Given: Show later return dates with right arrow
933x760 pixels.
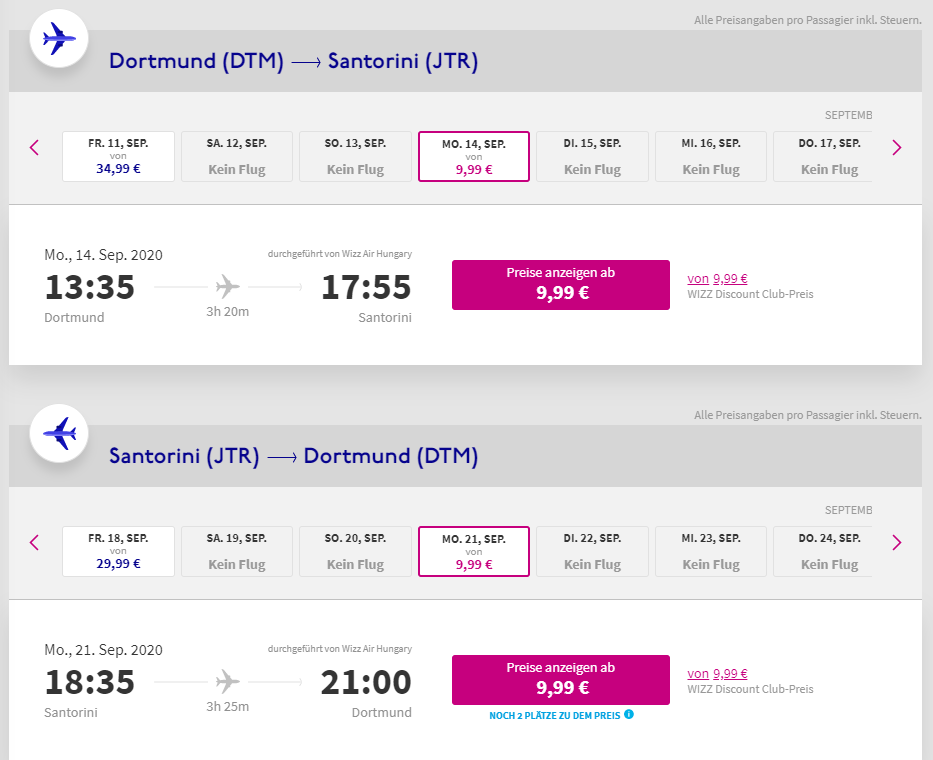Looking at the screenshot, I should pyautogui.click(x=897, y=543).
